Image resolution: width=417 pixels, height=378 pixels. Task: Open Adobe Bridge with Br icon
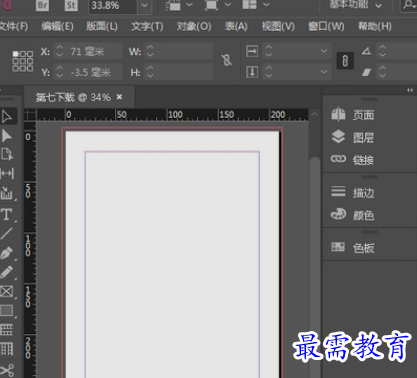tap(42, 5)
